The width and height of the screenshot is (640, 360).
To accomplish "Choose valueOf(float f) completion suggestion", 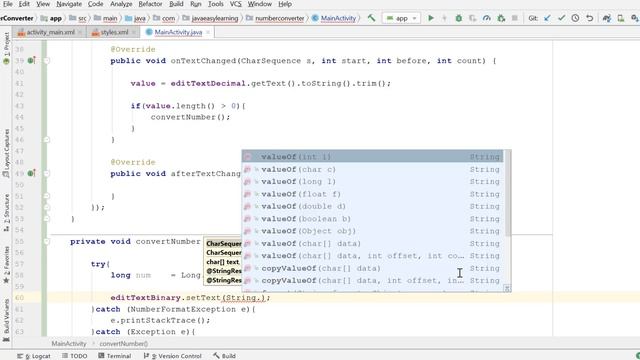I will (373, 194).
